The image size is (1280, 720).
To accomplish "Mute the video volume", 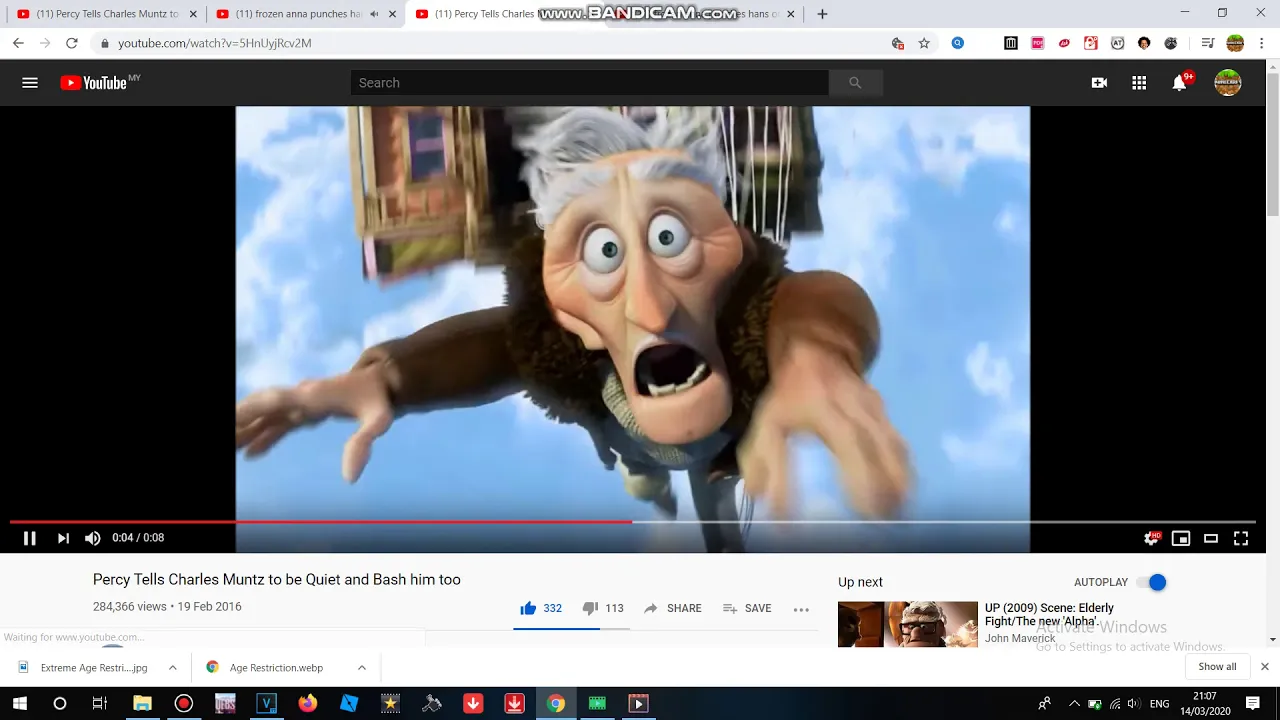I will (93, 538).
